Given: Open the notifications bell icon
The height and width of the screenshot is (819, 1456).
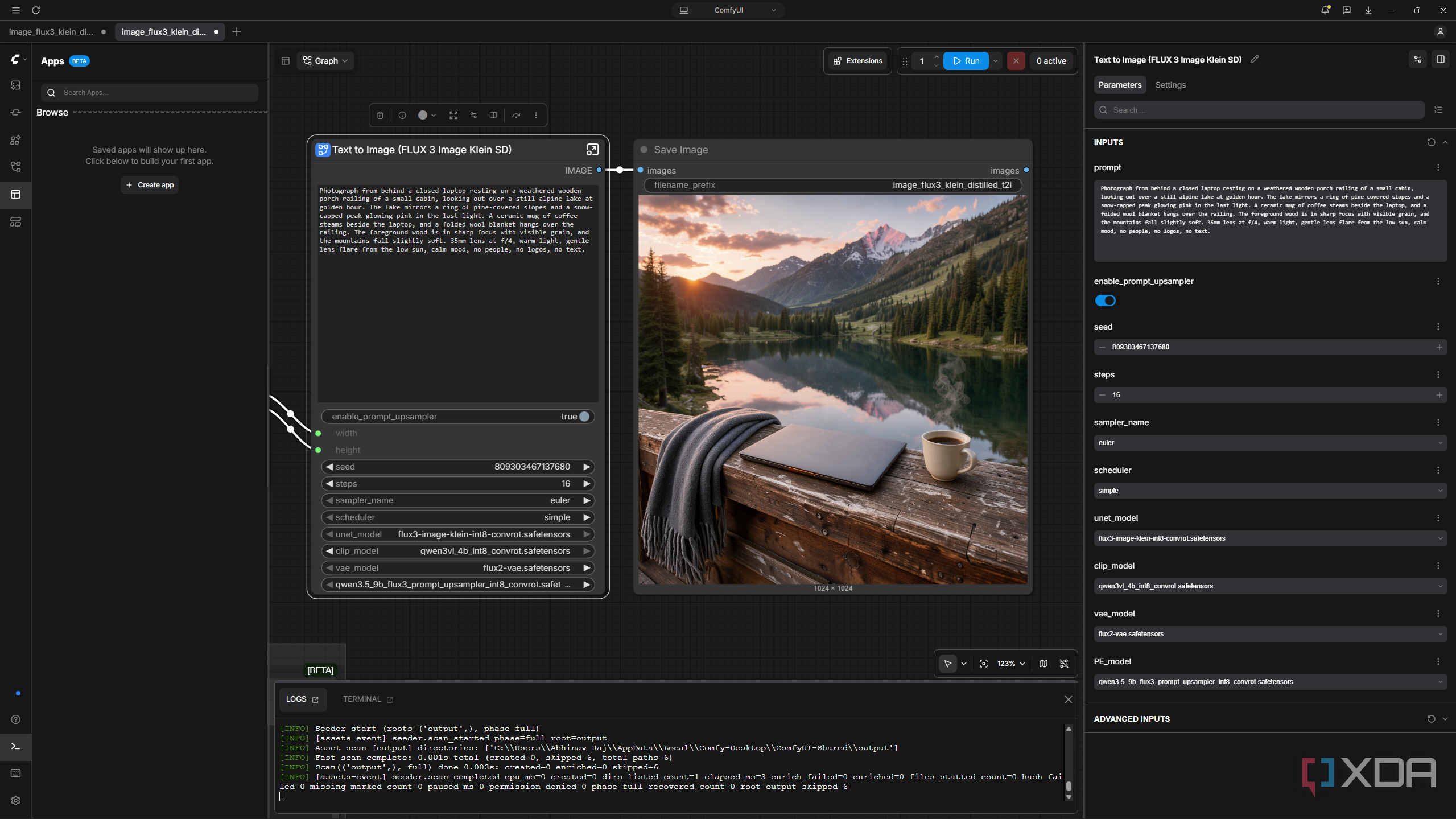Looking at the screenshot, I should 1325,10.
